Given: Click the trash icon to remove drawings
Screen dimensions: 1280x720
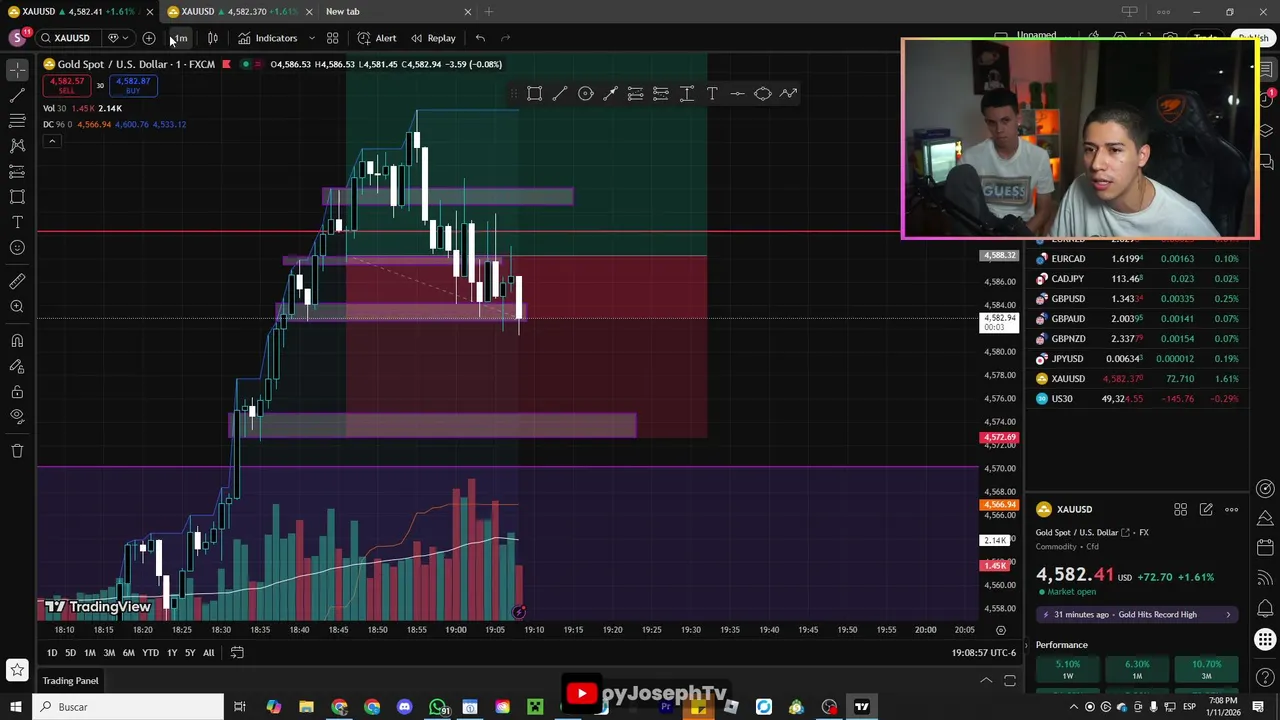Looking at the screenshot, I should (x=17, y=451).
